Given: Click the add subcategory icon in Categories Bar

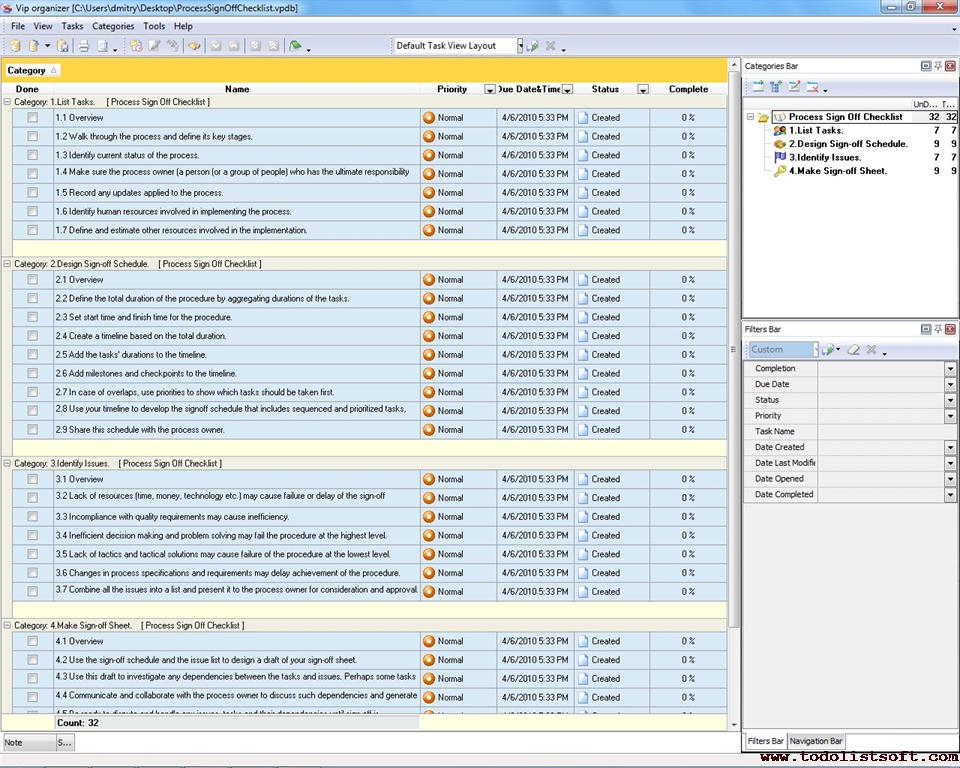Looking at the screenshot, I should (776, 87).
